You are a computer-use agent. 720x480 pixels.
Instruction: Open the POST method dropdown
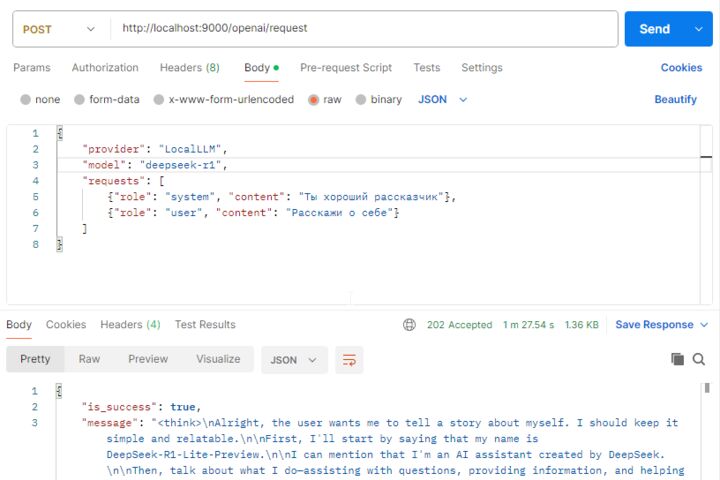pos(58,29)
